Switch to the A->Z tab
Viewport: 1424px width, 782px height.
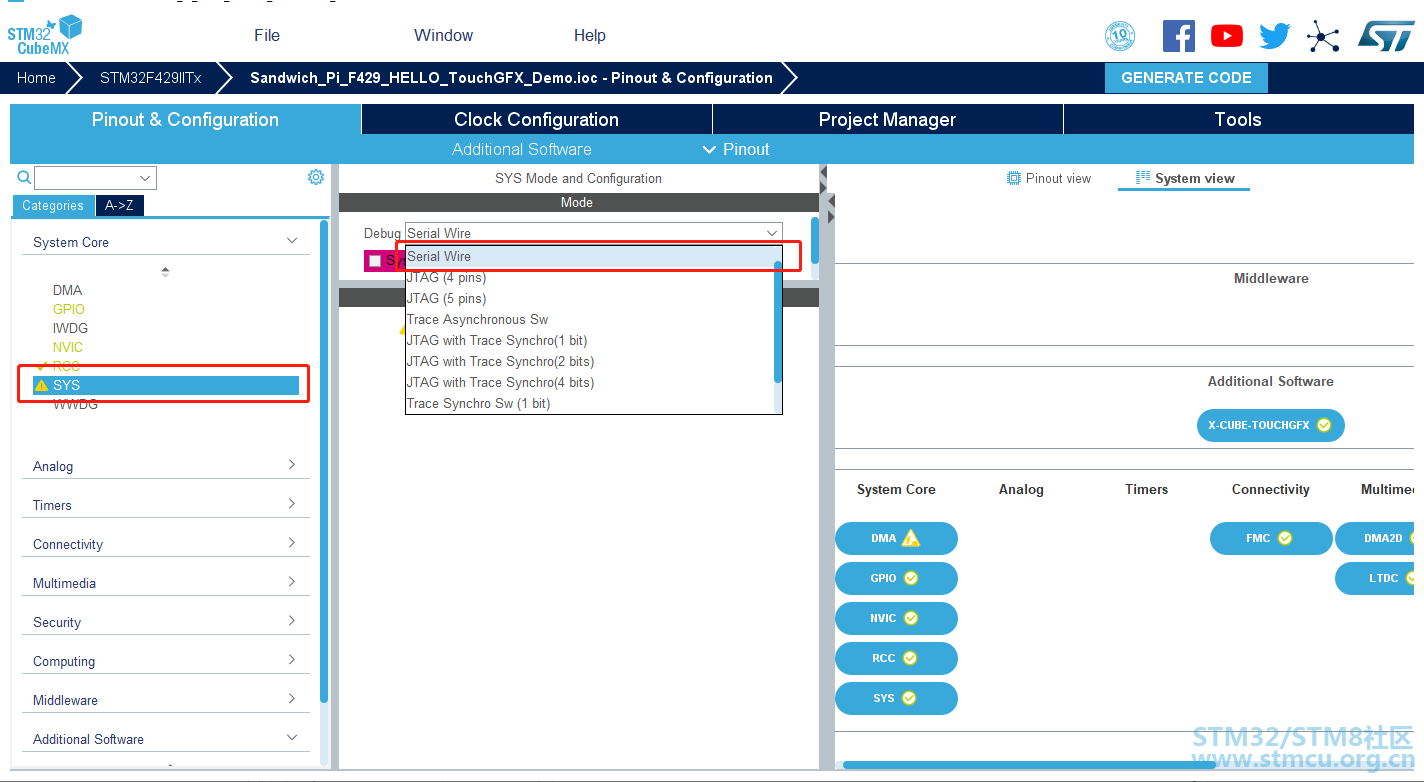pyautogui.click(x=119, y=206)
